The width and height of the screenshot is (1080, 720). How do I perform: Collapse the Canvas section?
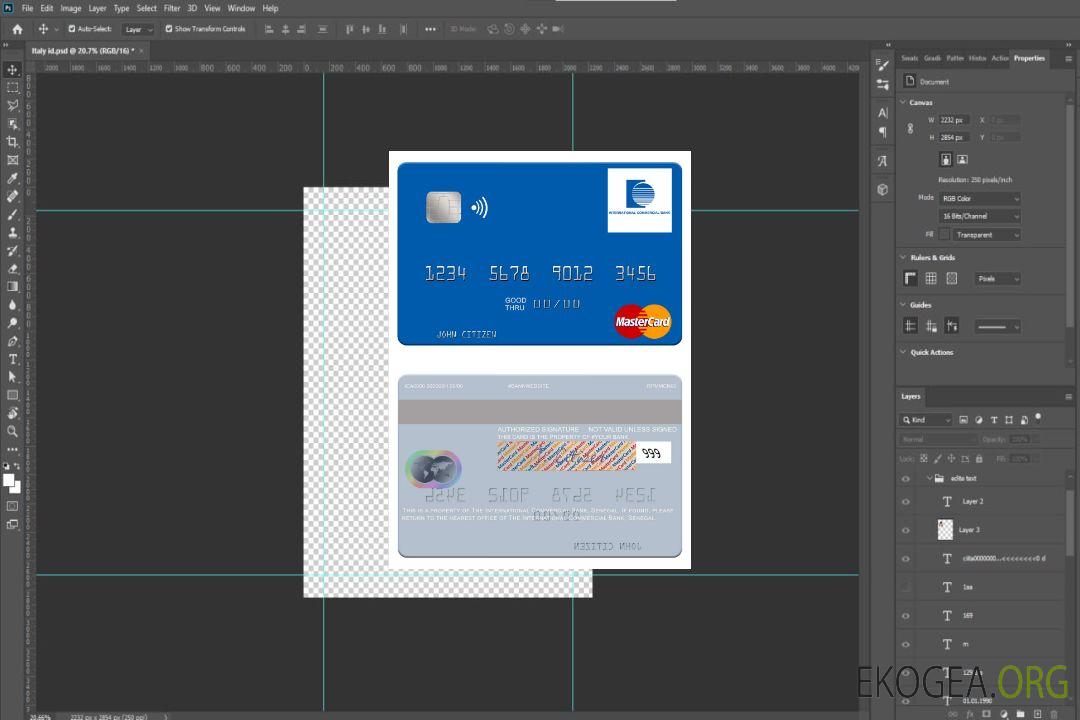coord(903,102)
